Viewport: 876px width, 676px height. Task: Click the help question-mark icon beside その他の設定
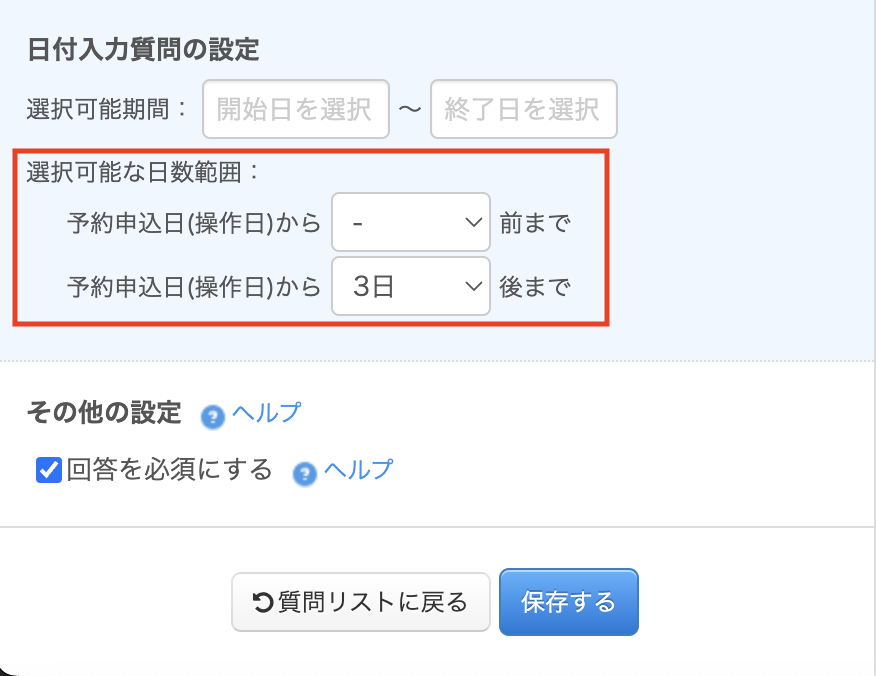(x=212, y=416)
